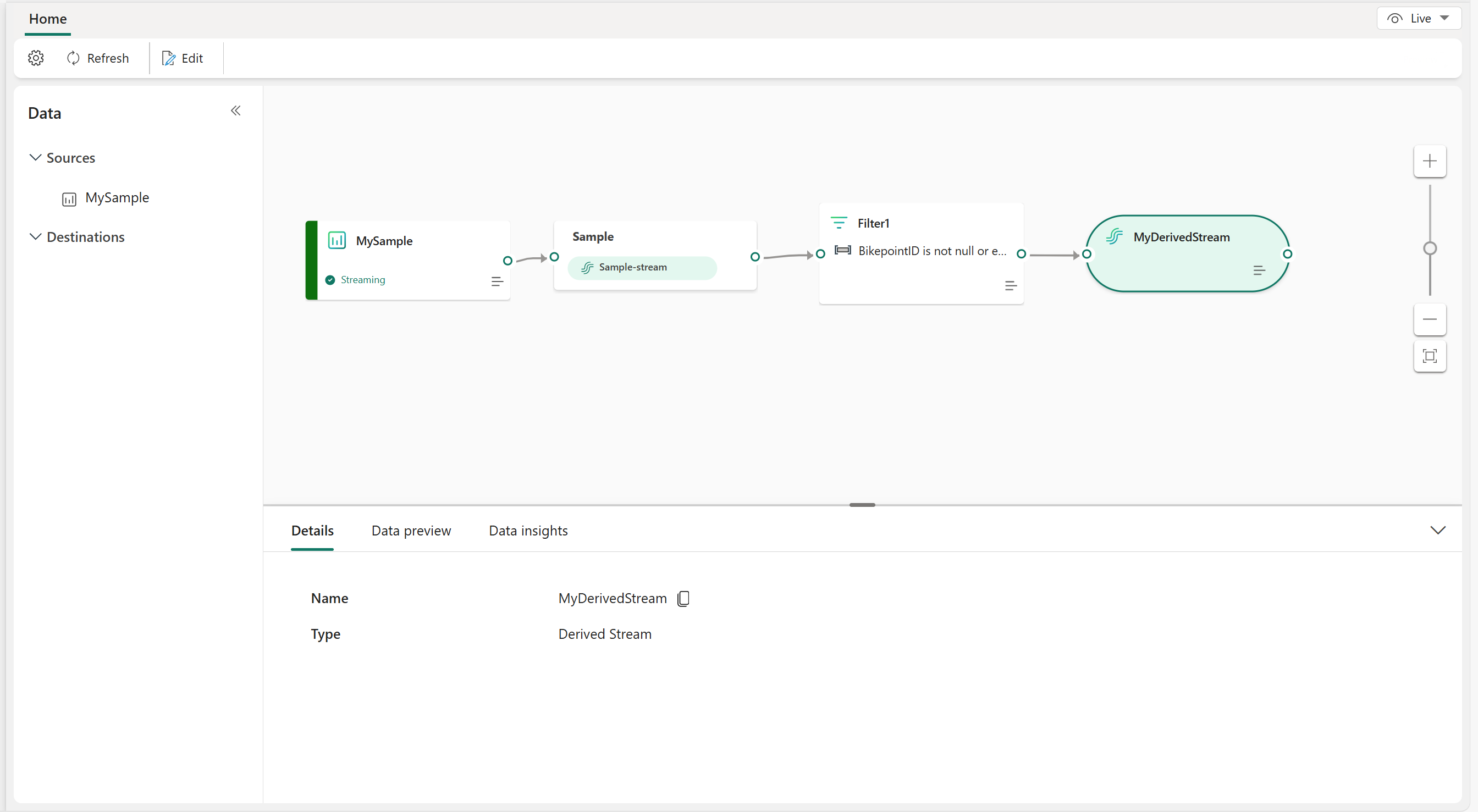Click the settings gear icon
This screenshot has width=1478, height=812.
(x=36, y=57)
